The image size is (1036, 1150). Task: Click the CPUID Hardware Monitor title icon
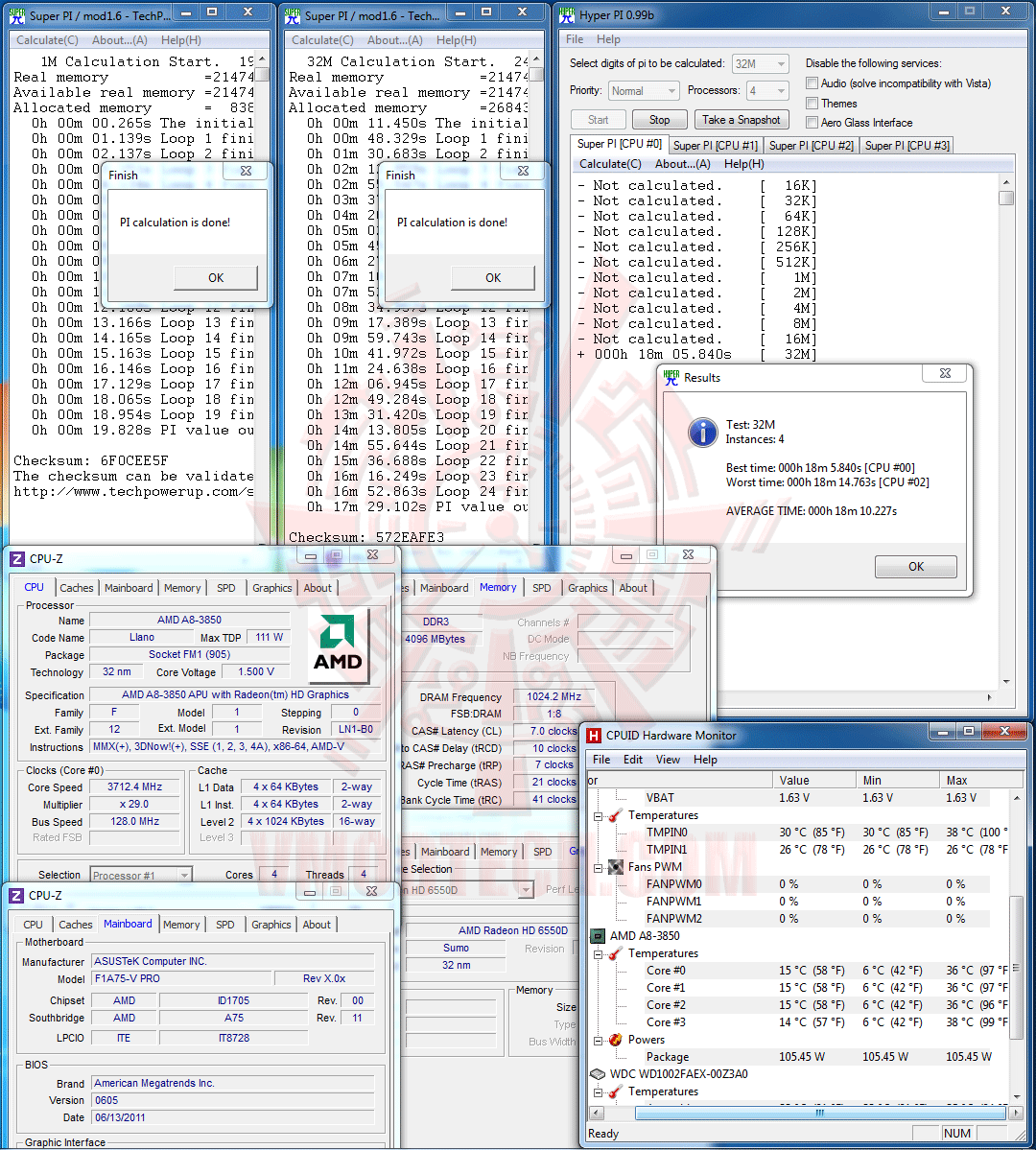pyautogui.click(x=594, y=735)
